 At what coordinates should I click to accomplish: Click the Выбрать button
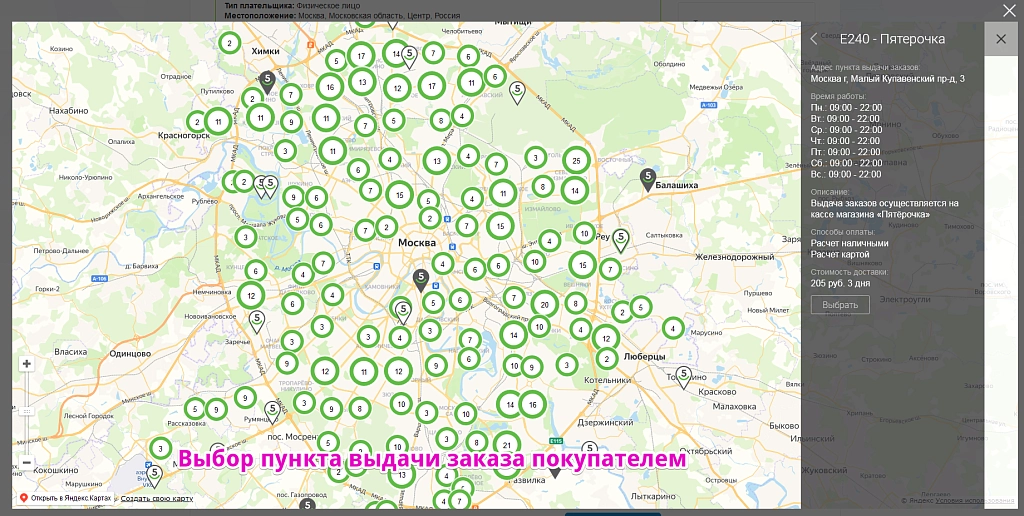point(840,305)
